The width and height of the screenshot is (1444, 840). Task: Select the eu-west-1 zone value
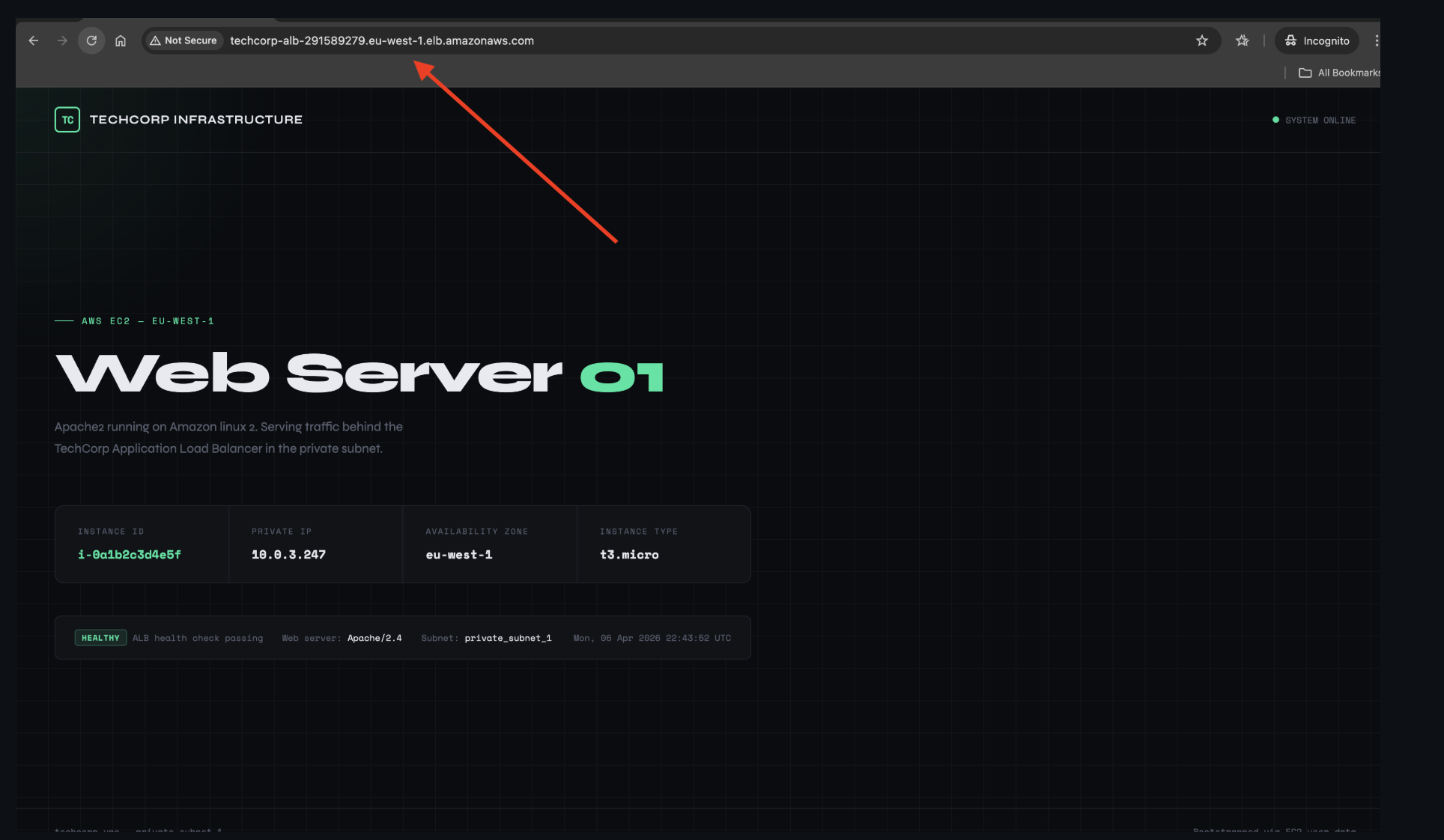[459, 555]
